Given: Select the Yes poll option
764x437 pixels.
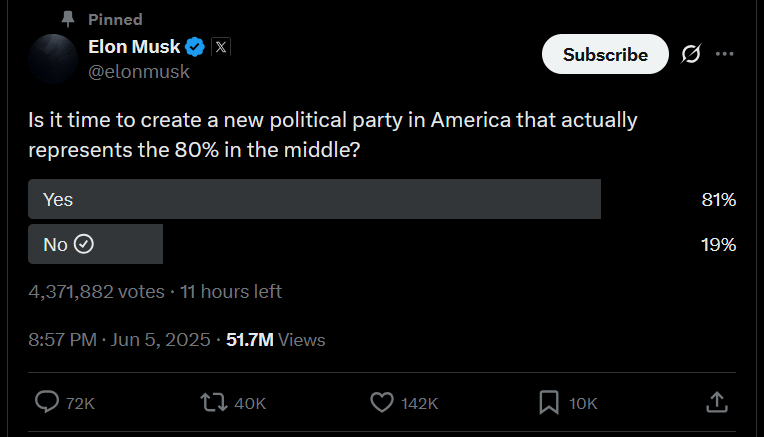Looking at the screenshot, I should [x=314, y=199].
